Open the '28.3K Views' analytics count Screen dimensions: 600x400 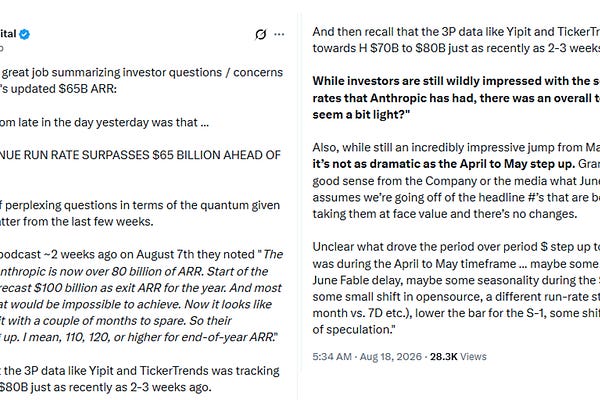[458, 357]
